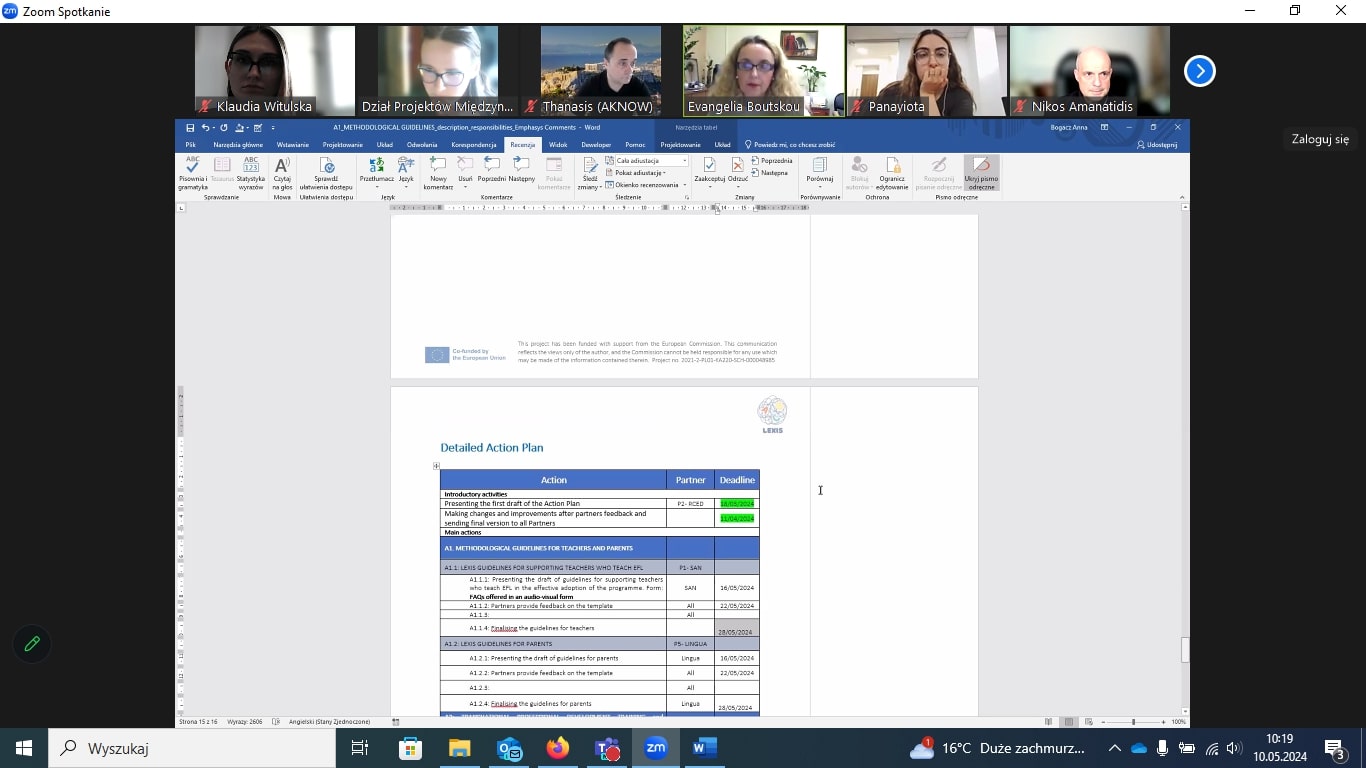Go to Następny comment in Komentarze group

pyautogui.click(x=521, y=169)
